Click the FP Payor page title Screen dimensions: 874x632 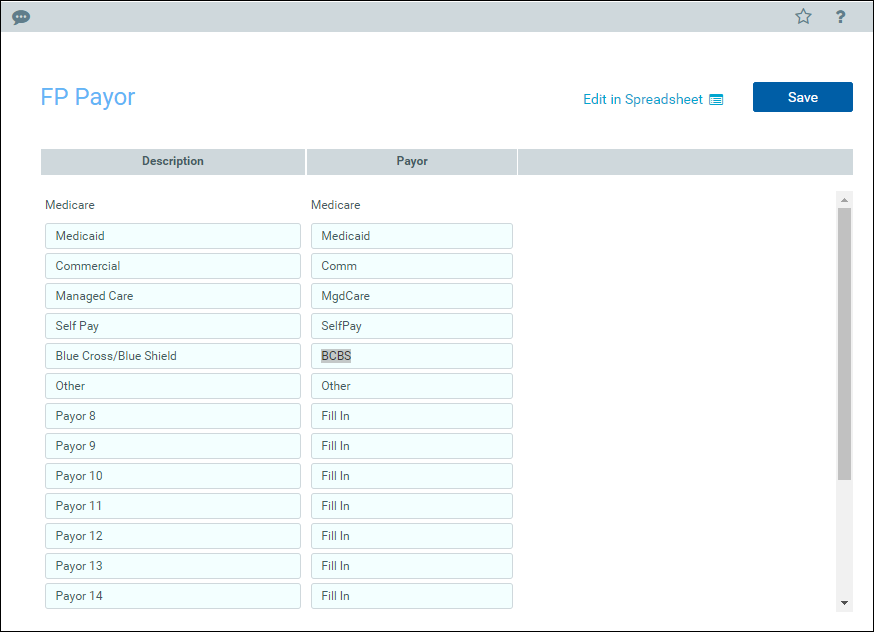coord(88,98)
